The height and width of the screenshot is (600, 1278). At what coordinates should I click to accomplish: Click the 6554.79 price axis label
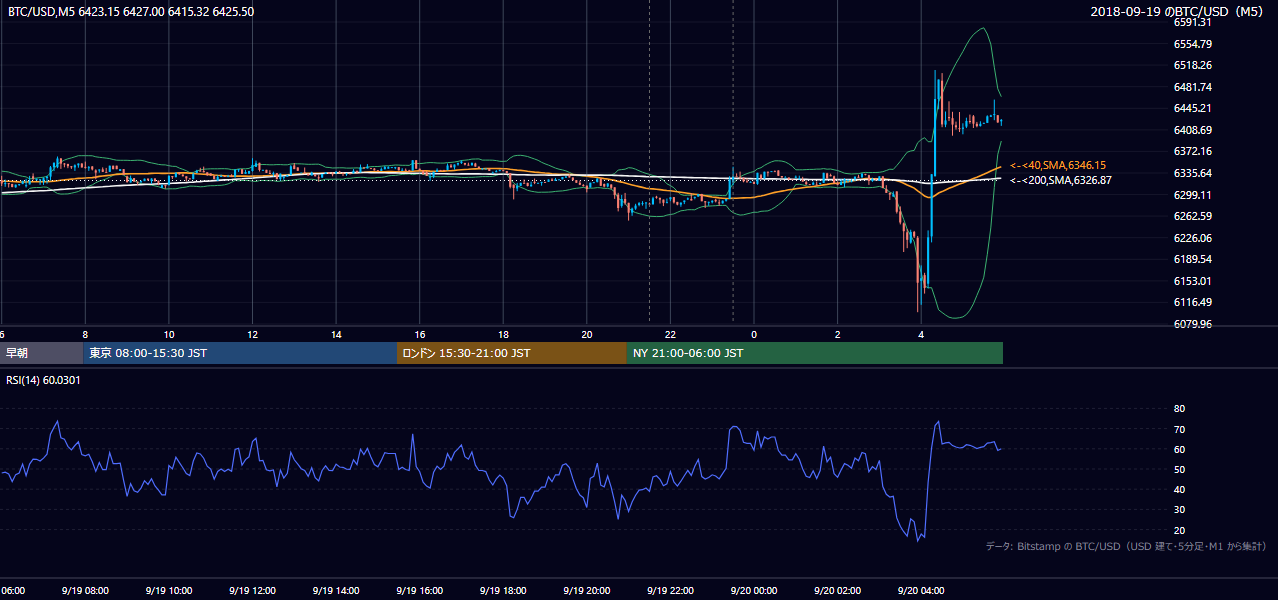click(1193, 44)
